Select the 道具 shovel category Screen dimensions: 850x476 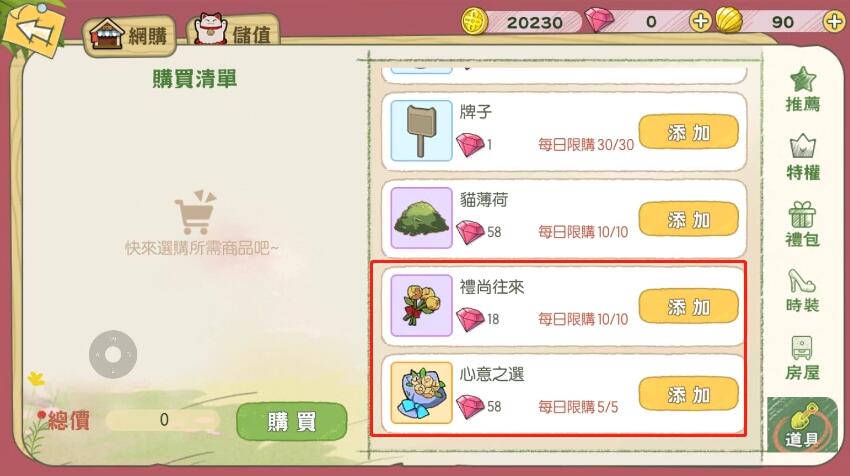[x=802, y=425]
